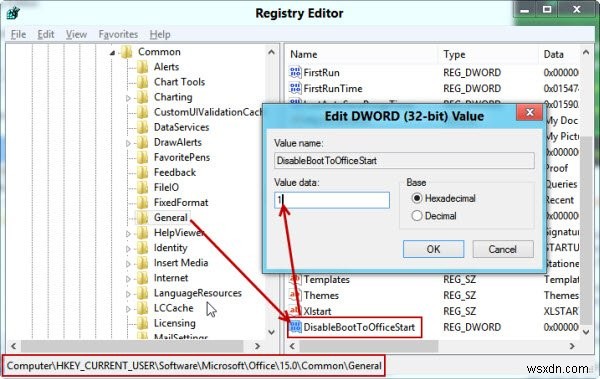Open the Help menu
This screenshot has height=379, width=600.
(x=160, y=34)
